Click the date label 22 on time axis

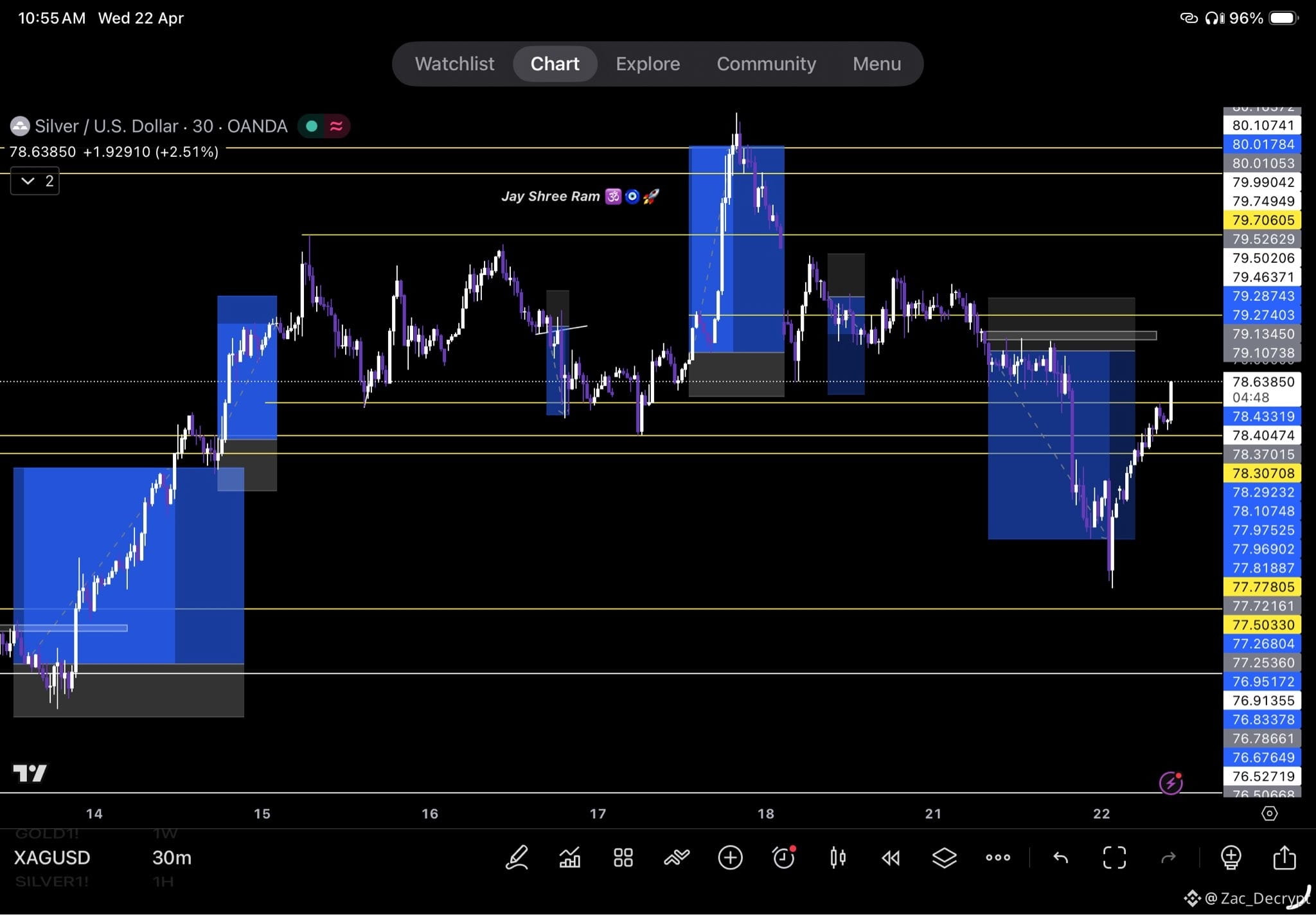(1101, 813)
